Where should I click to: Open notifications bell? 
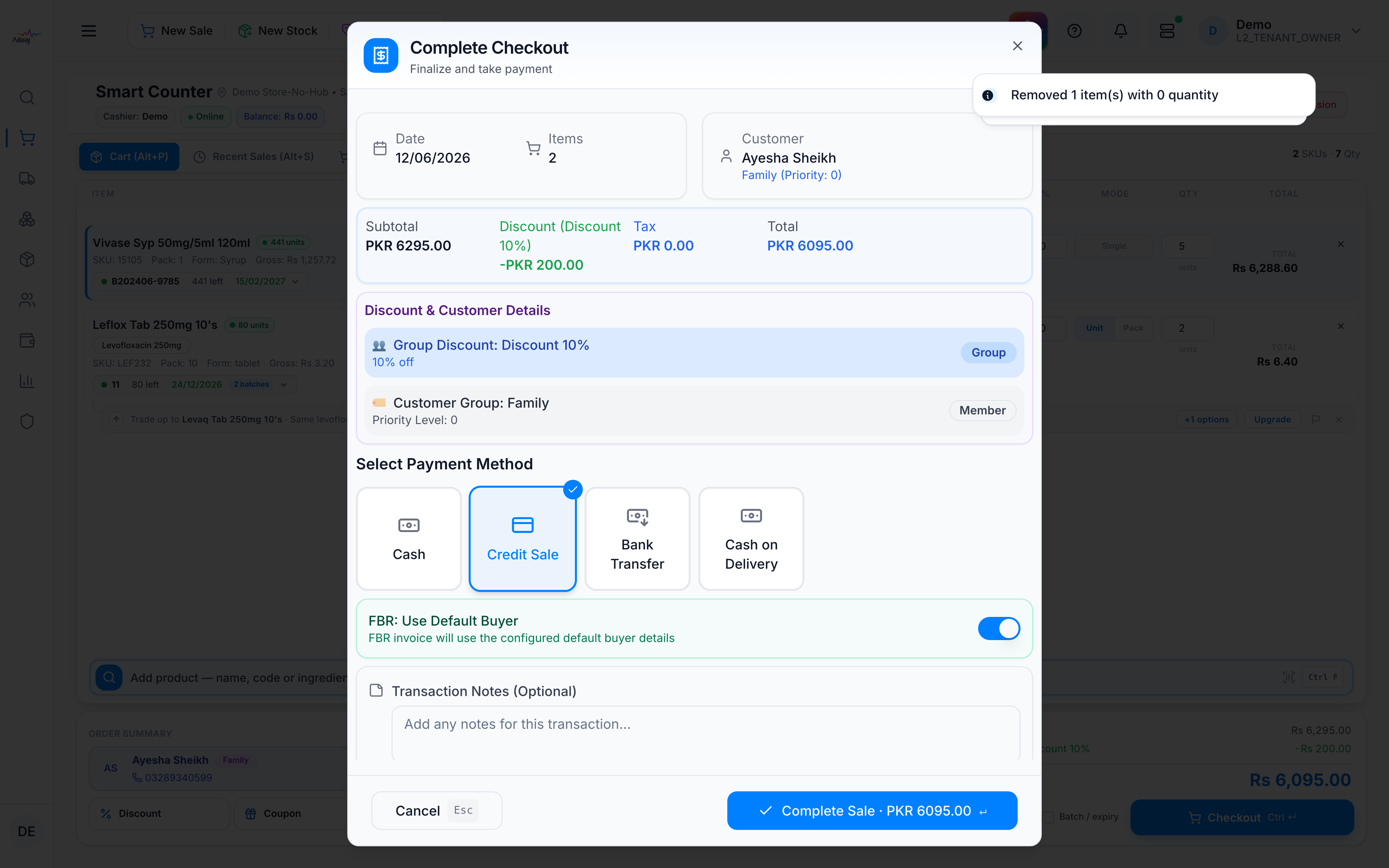tap(1121, 31)
